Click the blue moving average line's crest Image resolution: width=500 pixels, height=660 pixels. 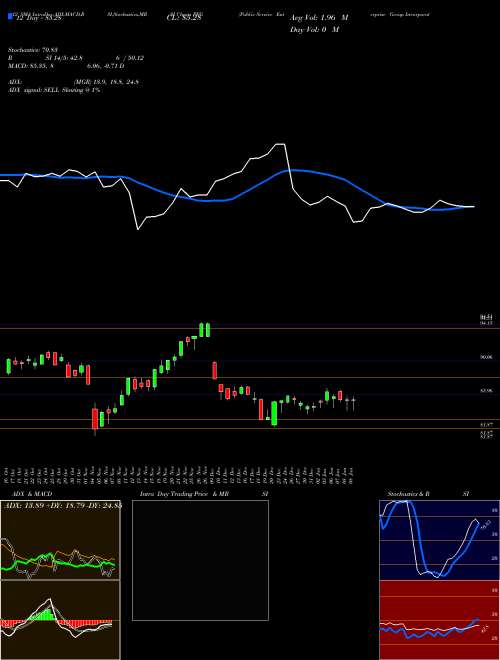click(x=293, y=170)
